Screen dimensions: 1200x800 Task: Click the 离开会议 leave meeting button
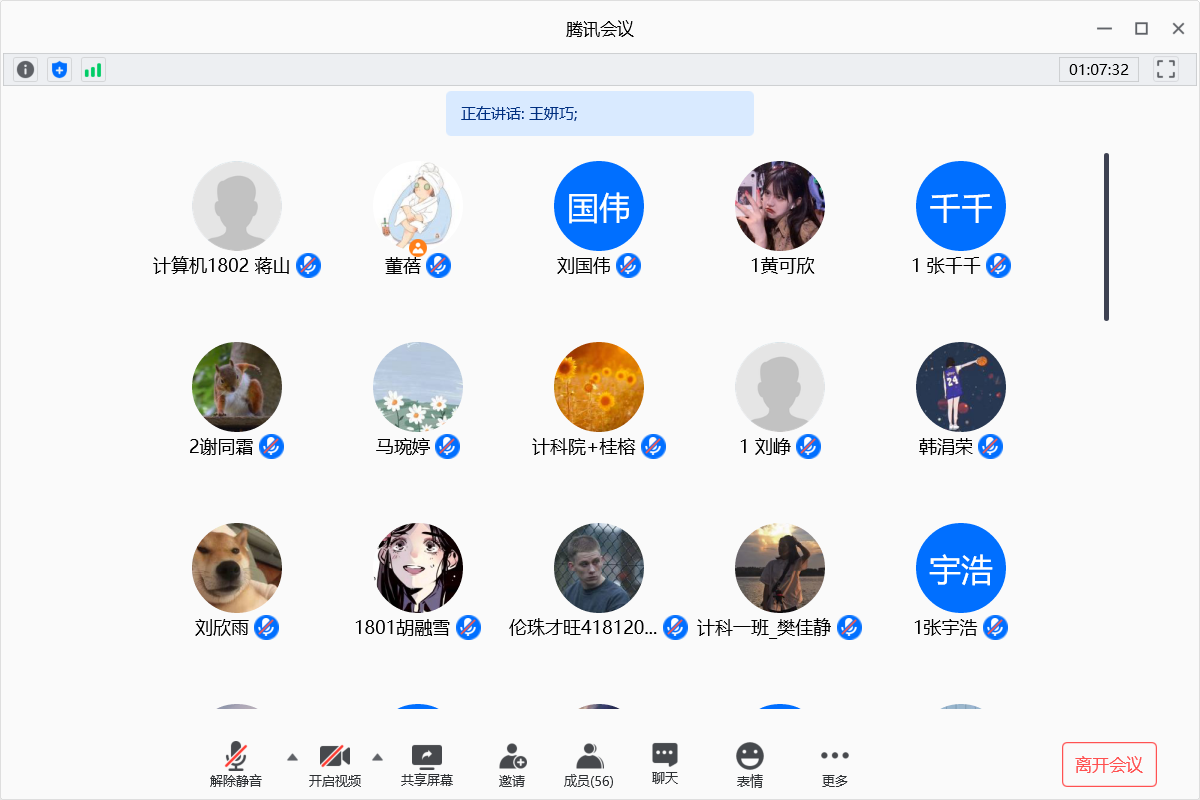point(1109,765)
